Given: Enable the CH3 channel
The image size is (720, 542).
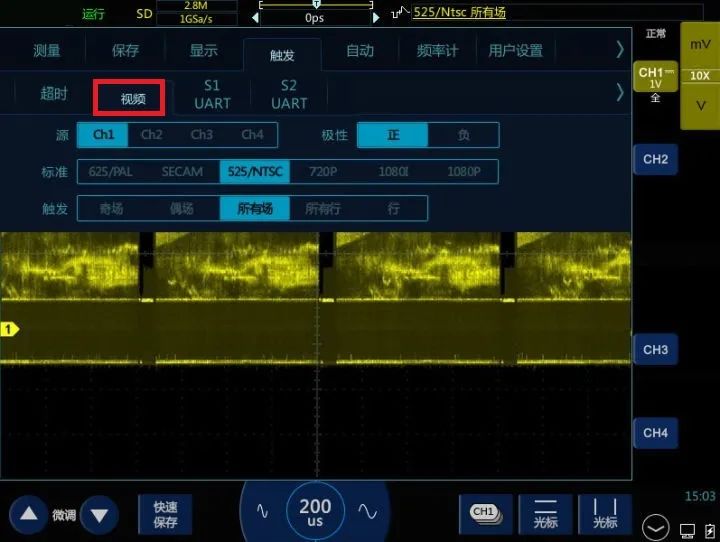Looking at the screenshot, I should [655, 350].
